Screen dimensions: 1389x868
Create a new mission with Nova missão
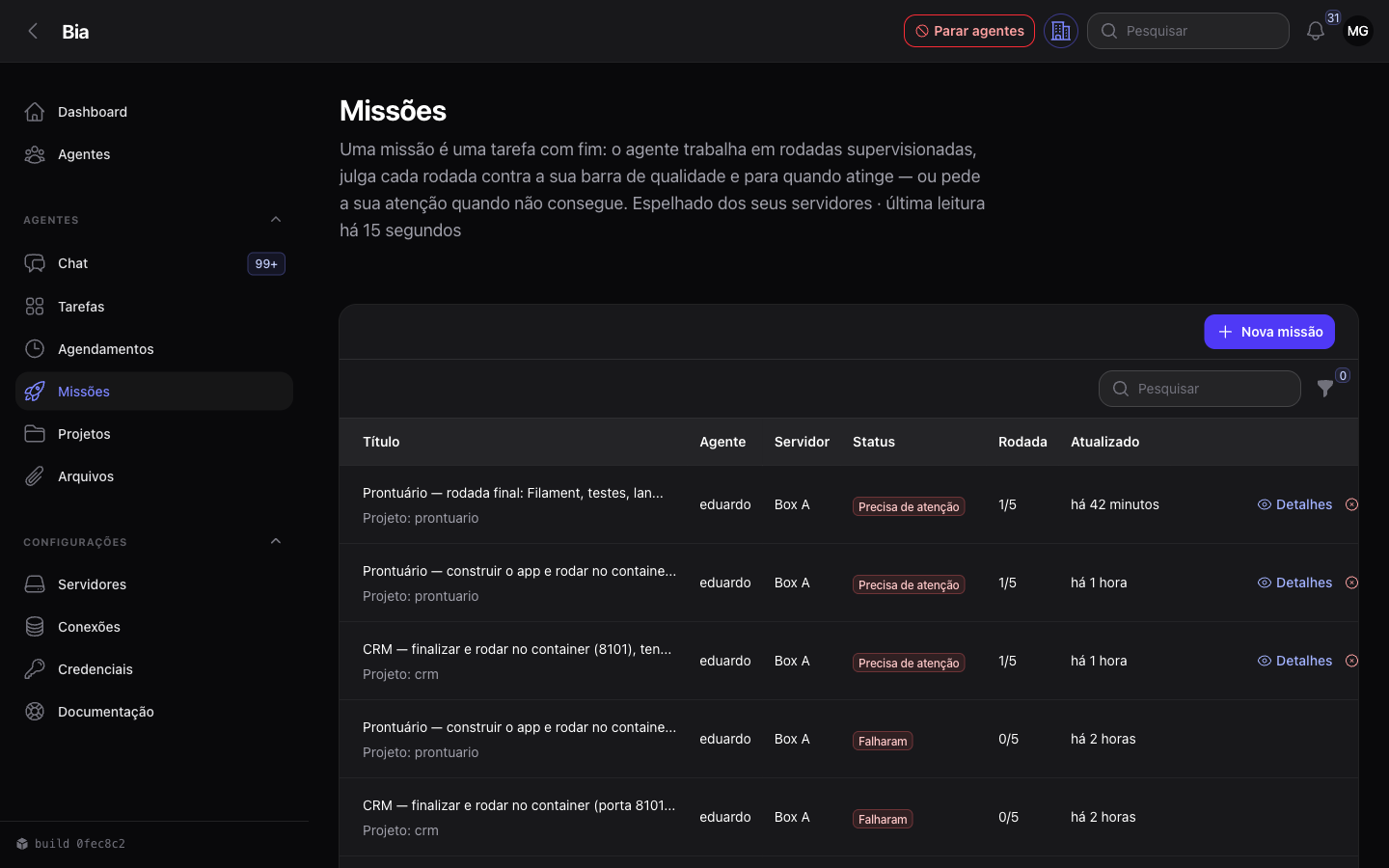[x=1269, y=332]
